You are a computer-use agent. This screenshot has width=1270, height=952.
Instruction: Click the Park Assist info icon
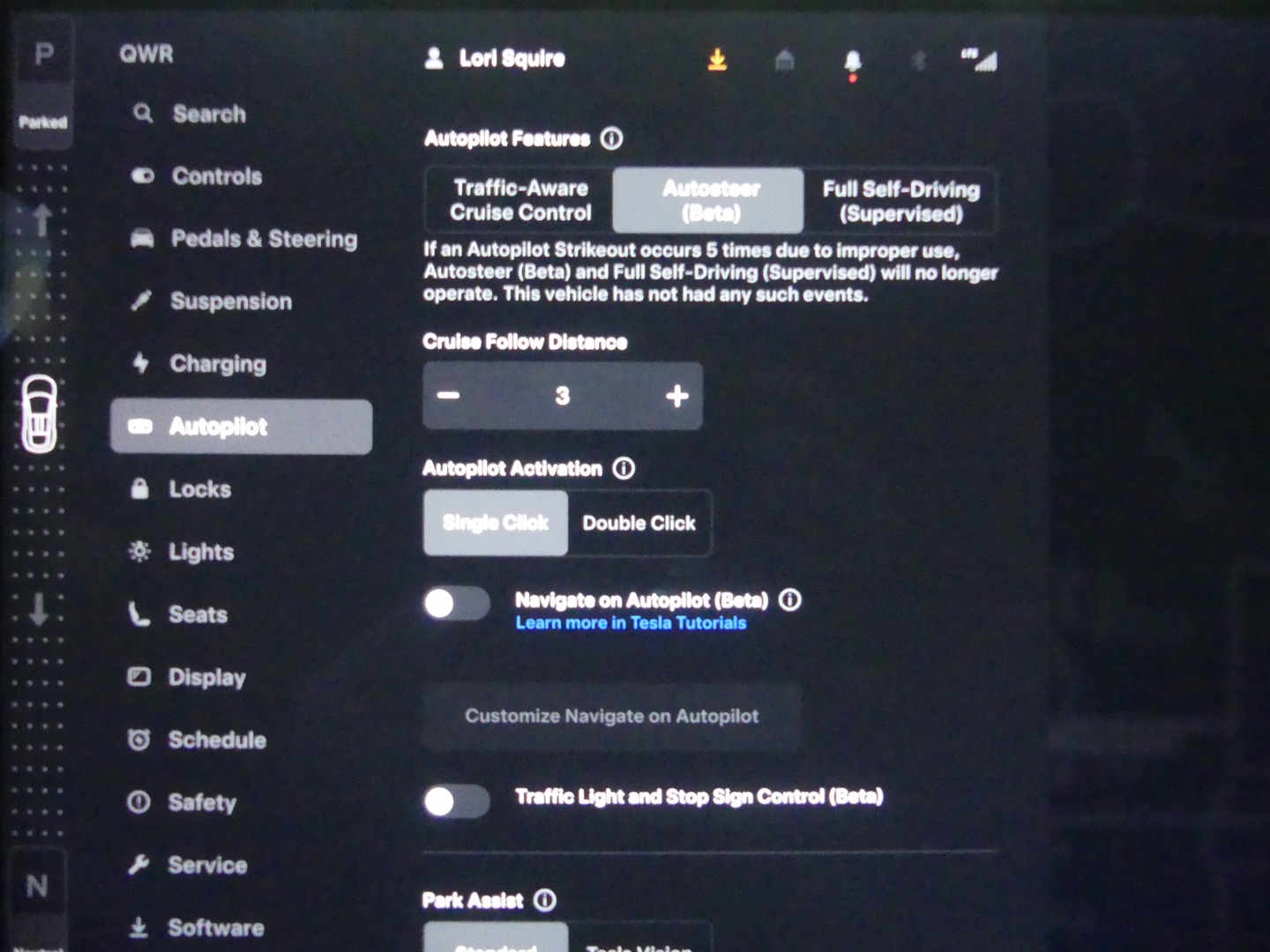(x=545, y=900)
